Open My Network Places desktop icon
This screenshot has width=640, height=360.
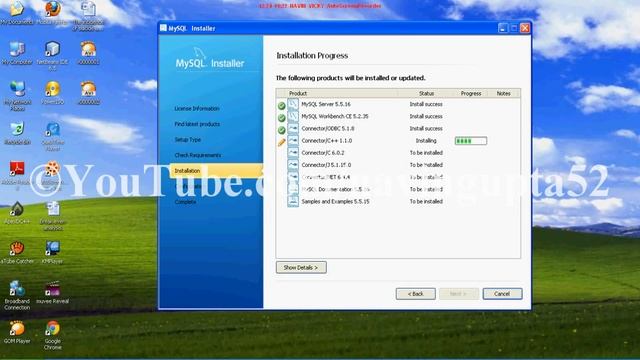[17, 96]
